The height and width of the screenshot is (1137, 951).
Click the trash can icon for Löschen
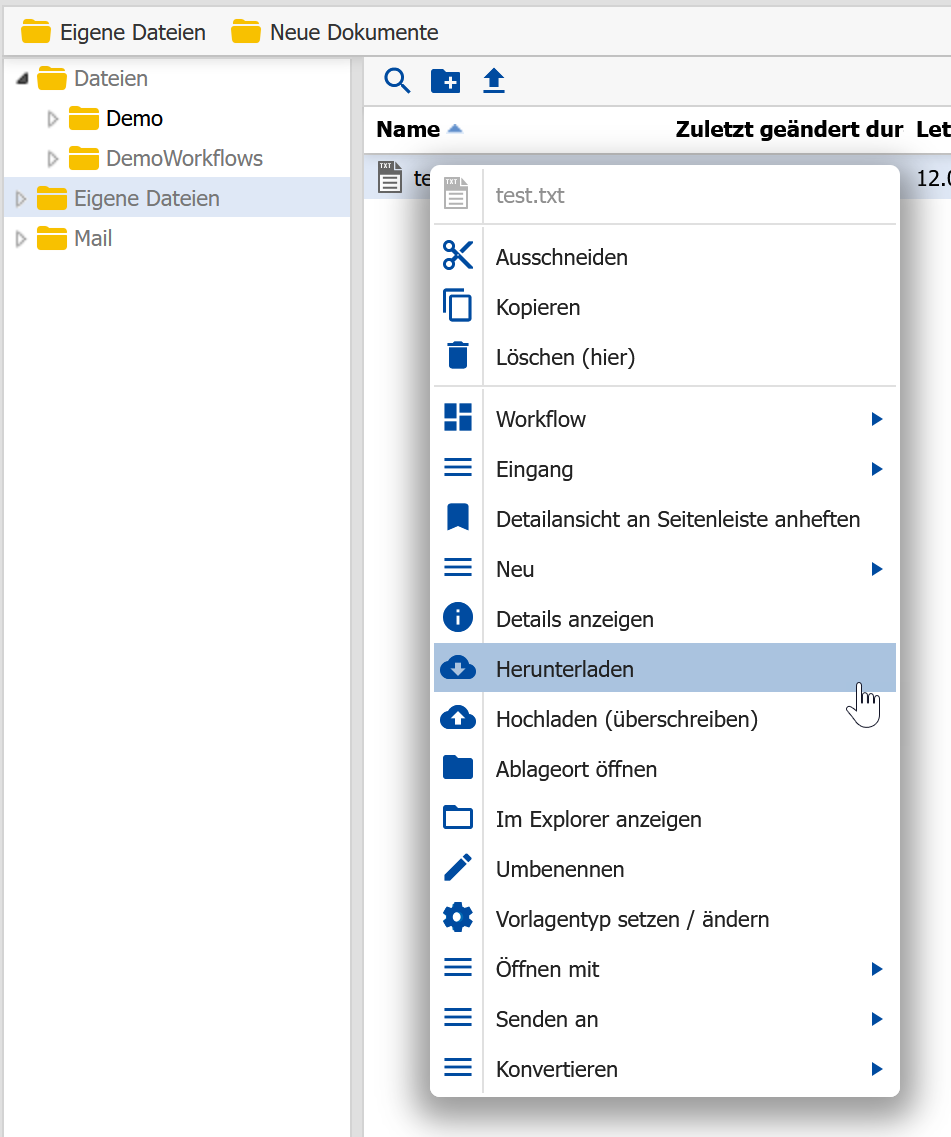[458, 355]
